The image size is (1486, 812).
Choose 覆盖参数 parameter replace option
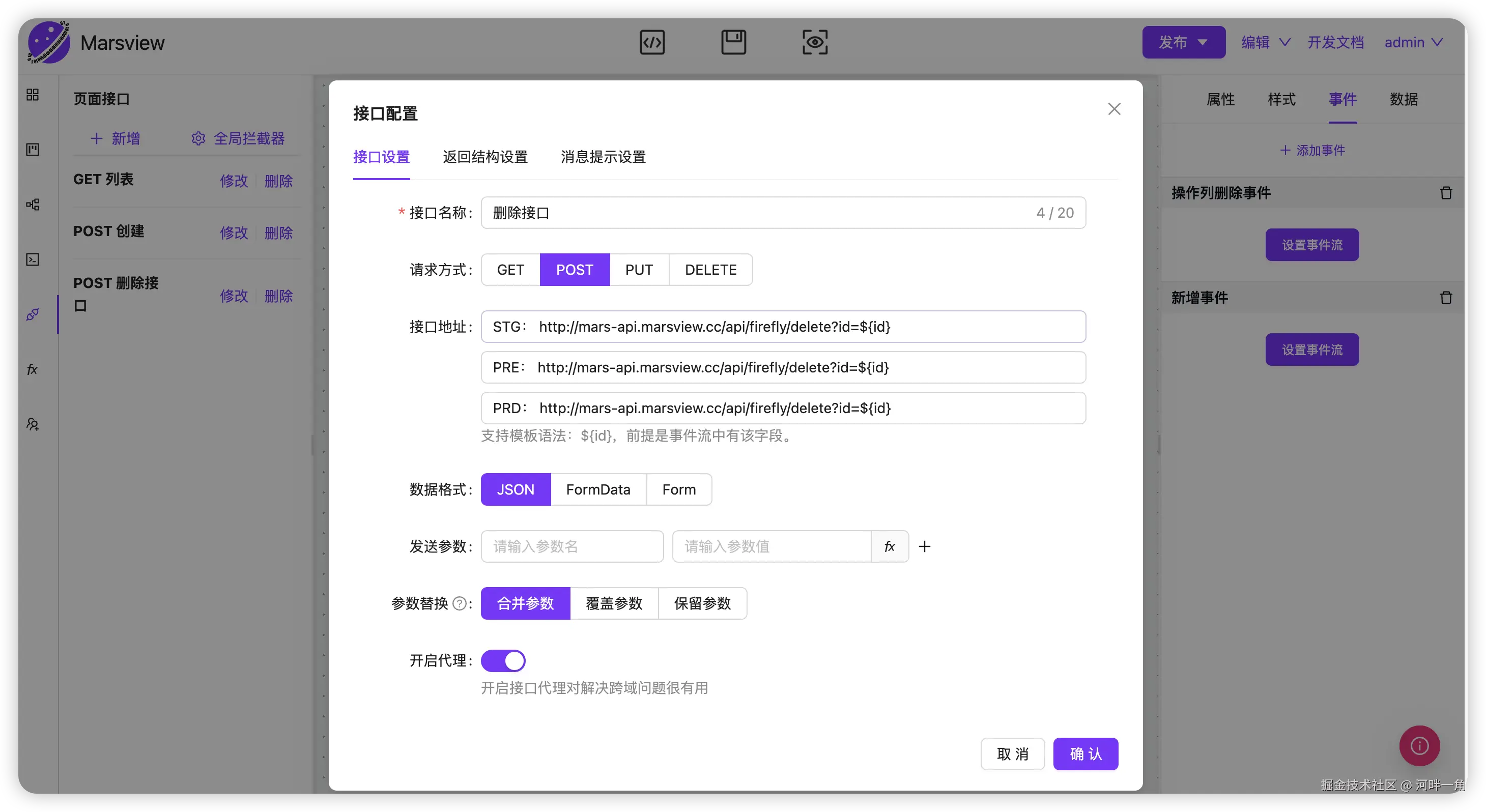pyautogui.click(x=614, y=603)
